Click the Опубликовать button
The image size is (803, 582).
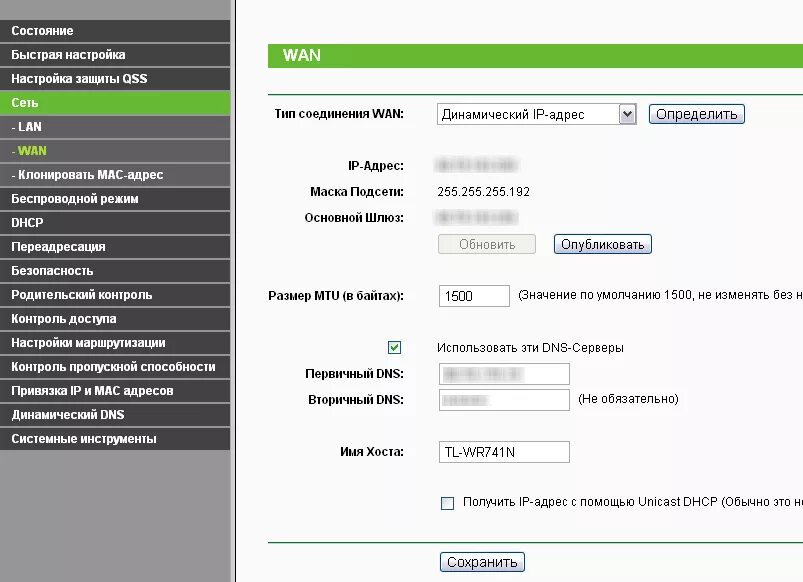pos(602,244)
